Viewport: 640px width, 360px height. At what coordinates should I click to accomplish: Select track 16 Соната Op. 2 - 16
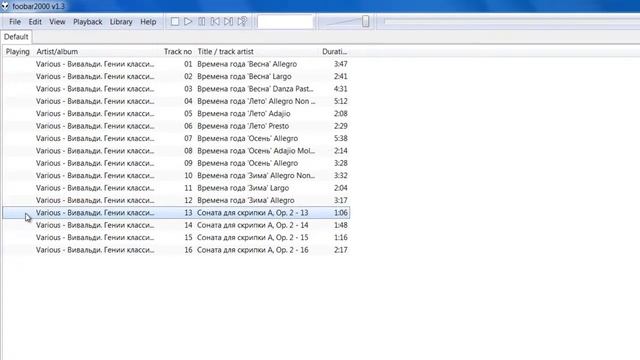pos(176,250)
